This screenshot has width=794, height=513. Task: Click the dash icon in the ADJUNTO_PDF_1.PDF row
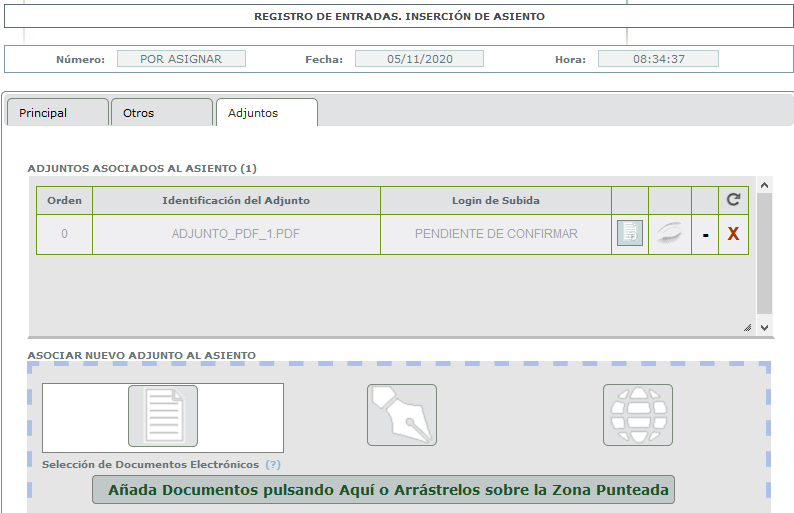705,235
